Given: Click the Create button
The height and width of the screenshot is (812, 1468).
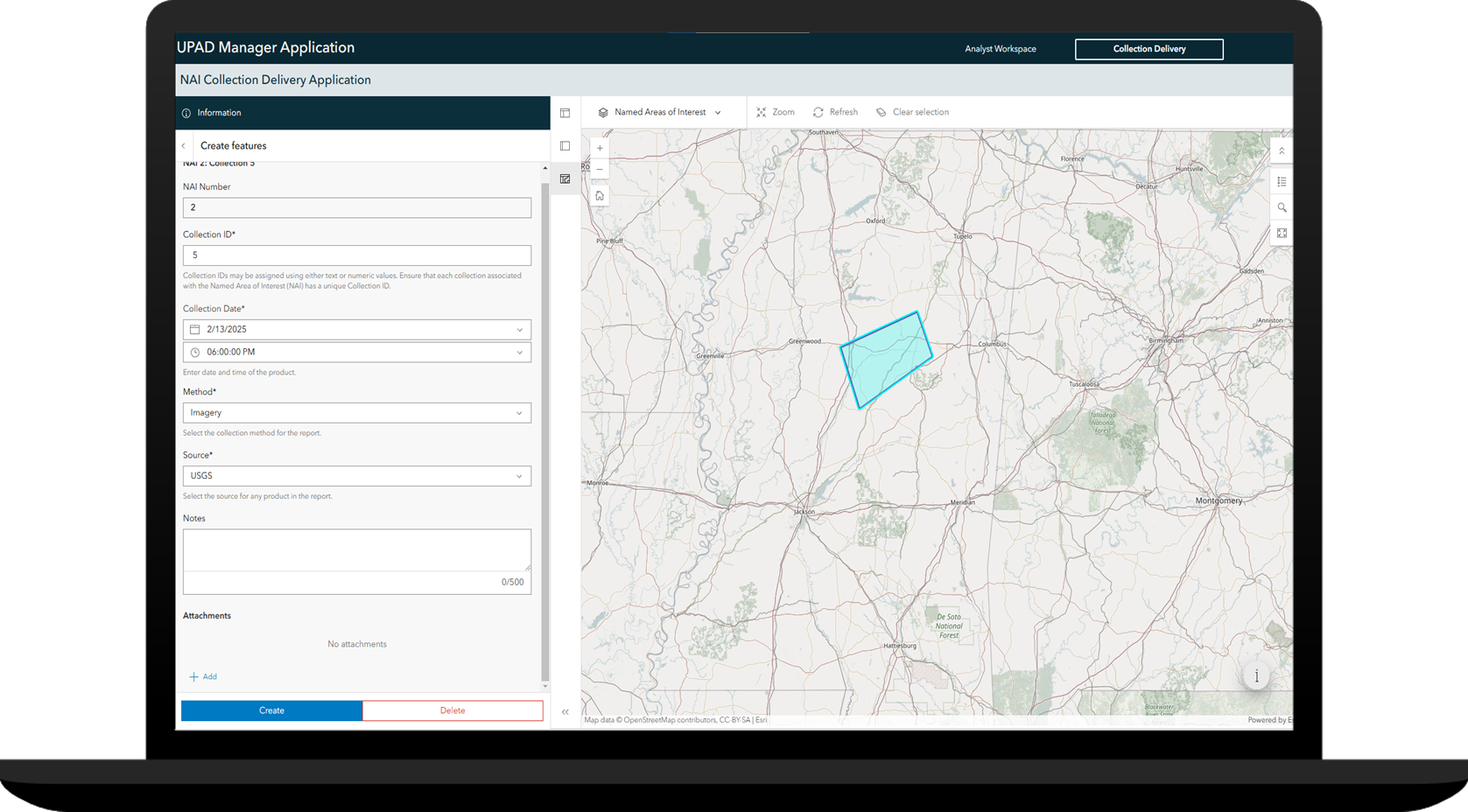Looking at the screenshot, I should pyautogui.click(x=271, y=710).
